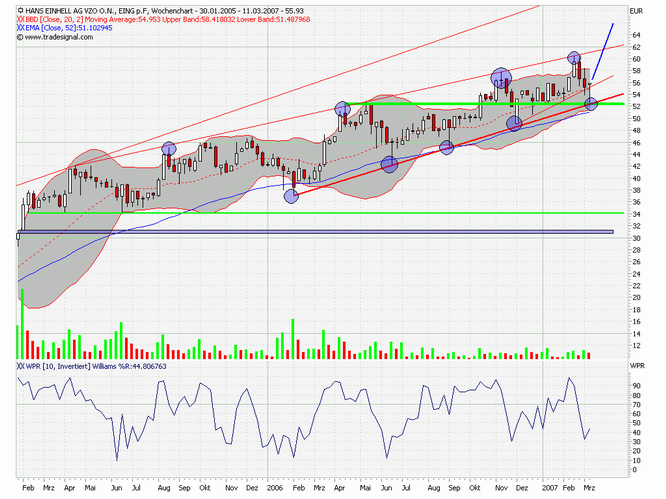Click the tallest green volume bar at far left
Screen dimensions: 666x499
pos(21,322)
